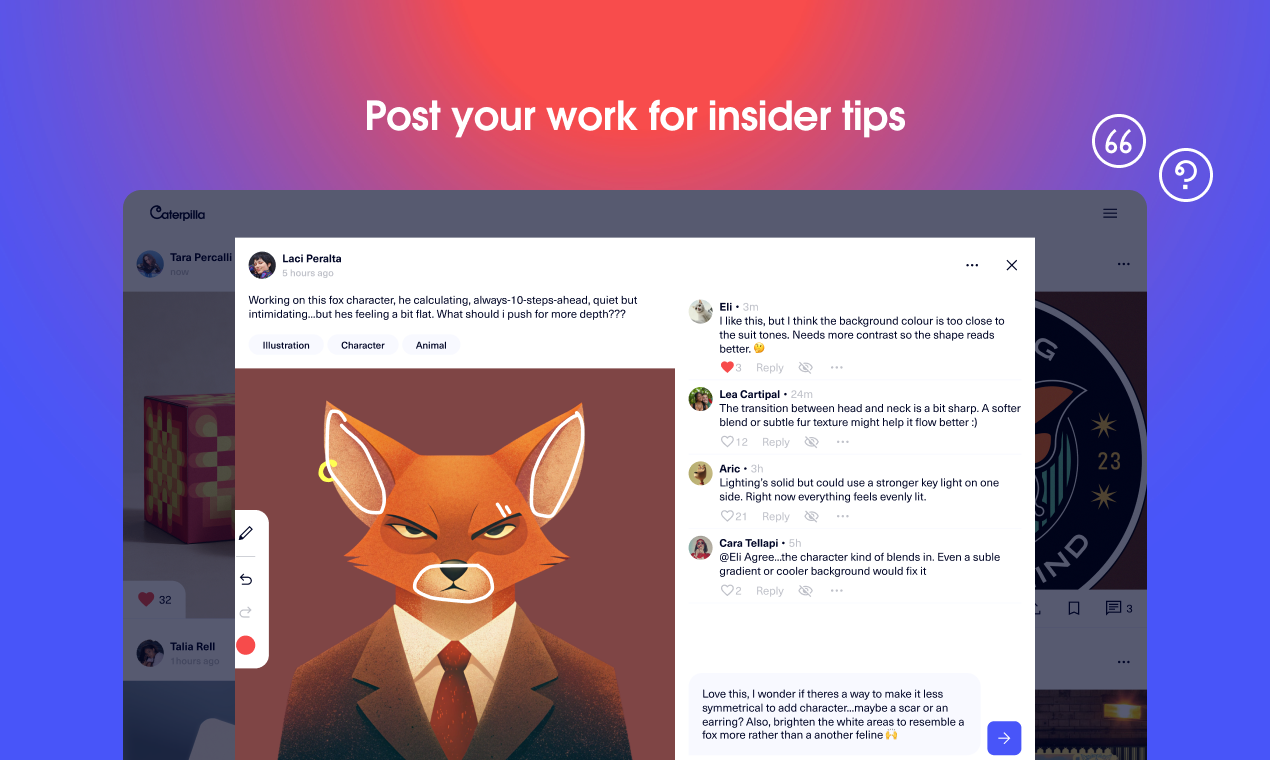Like Eli's comment with heart icon
The image size is (1270, 760).
coord(727,367)
